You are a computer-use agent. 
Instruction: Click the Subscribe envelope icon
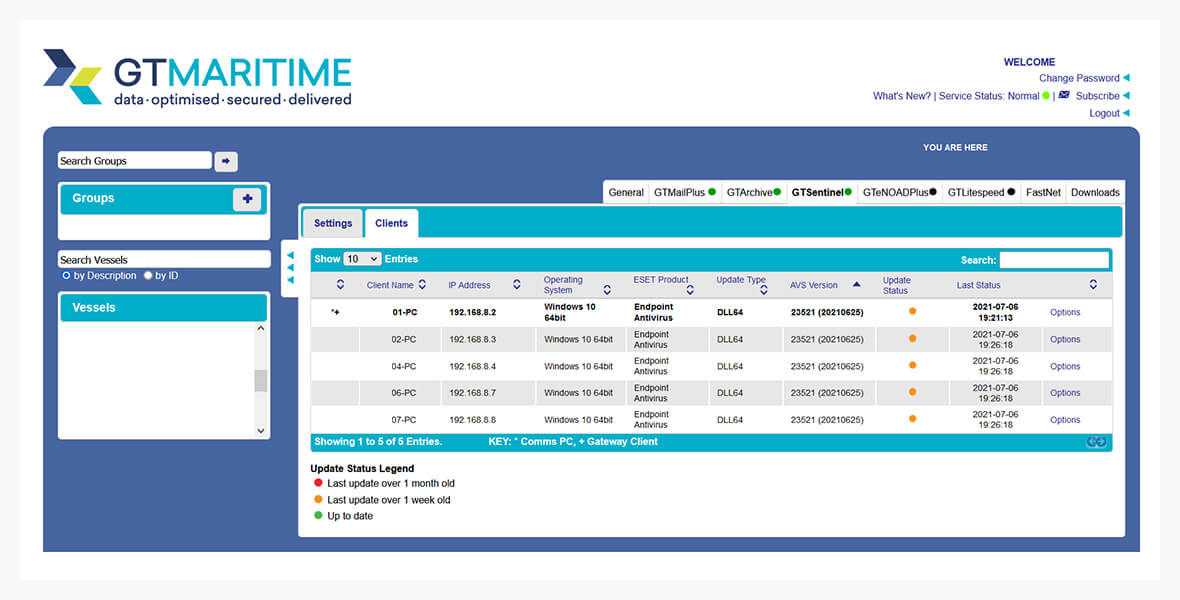tap(1064, 95)
